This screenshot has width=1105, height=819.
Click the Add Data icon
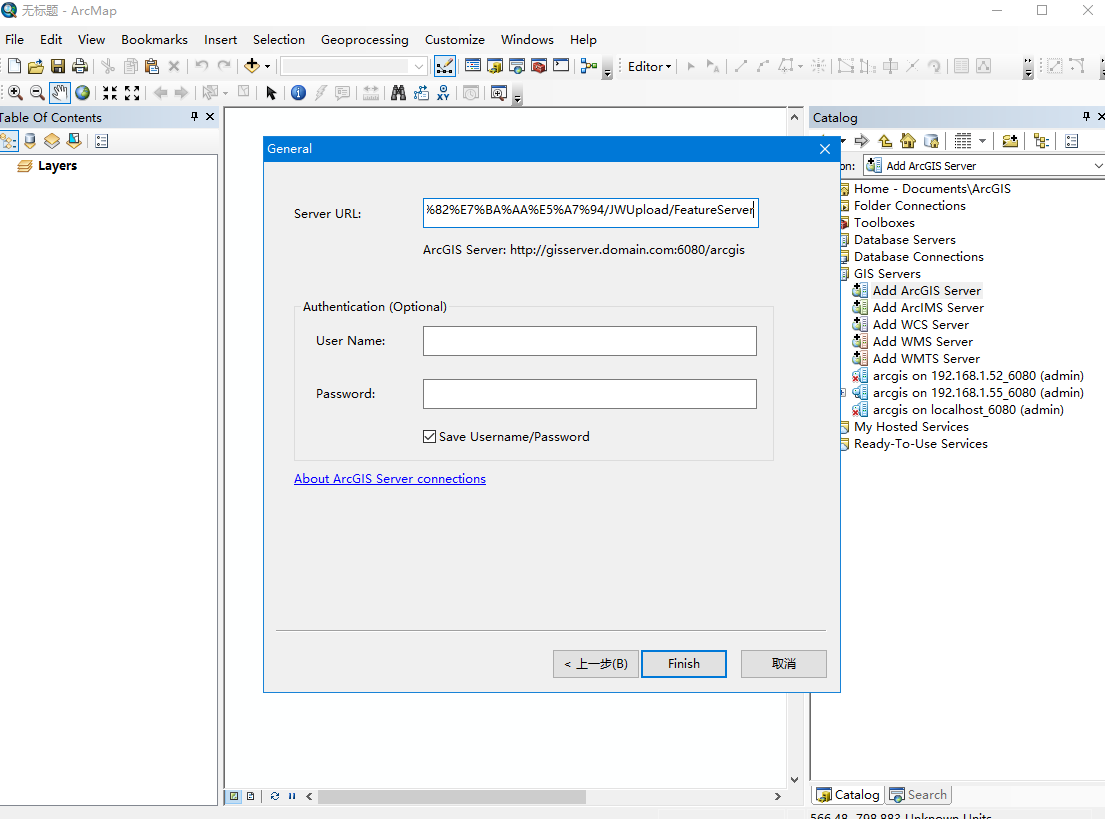tap(251, 65)
